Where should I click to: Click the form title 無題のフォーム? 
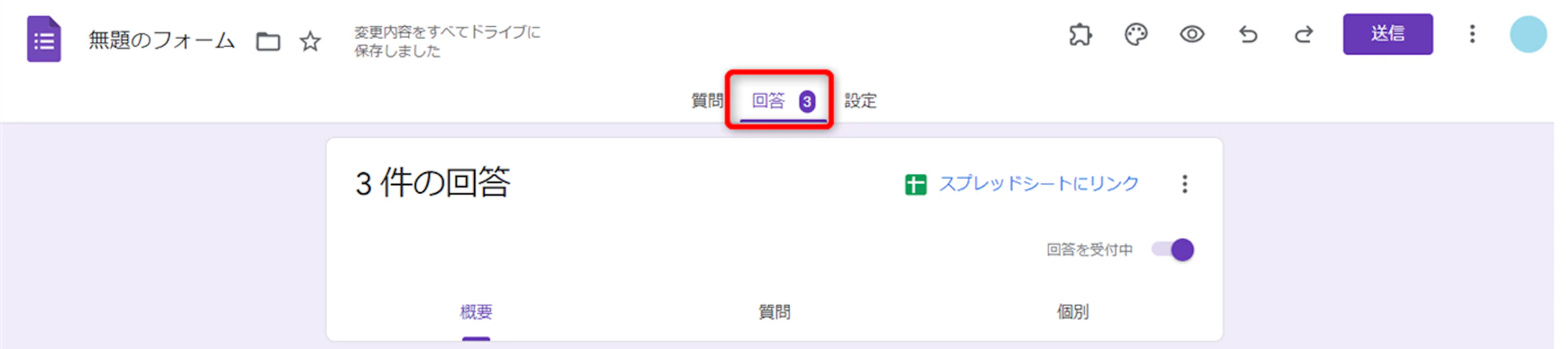coord(162,40)
